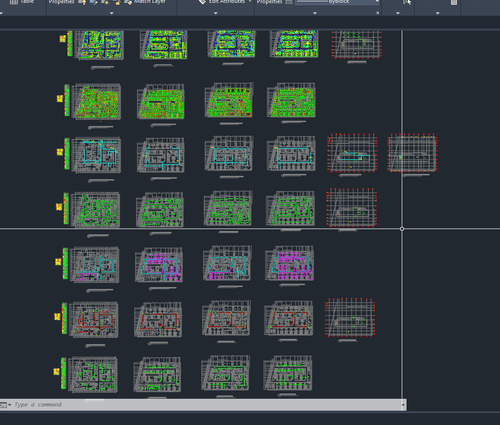Click the Table tool in the ribbon
This screenshot has height=425, width=500.
click(22, 2)
